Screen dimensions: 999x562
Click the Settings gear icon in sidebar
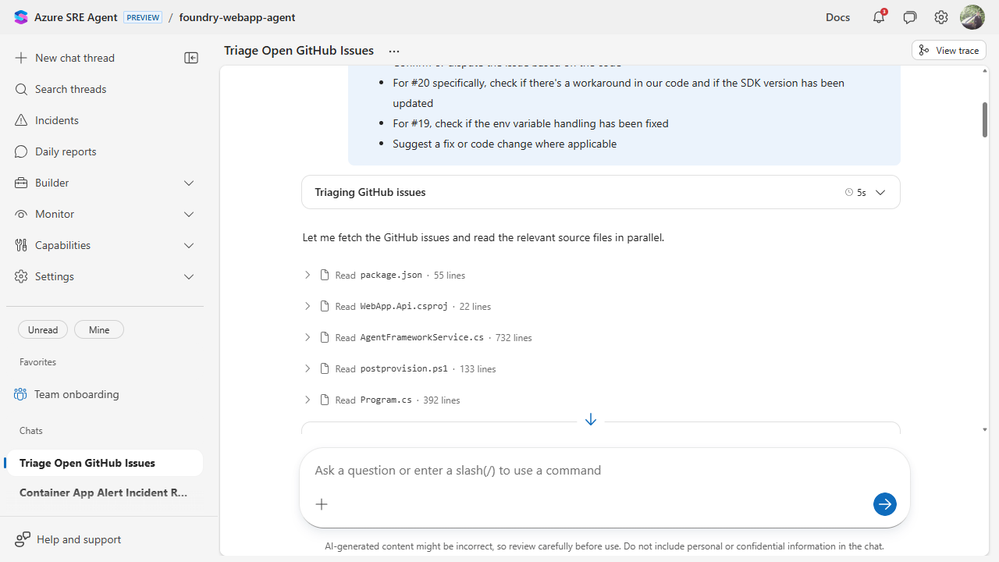21,277
